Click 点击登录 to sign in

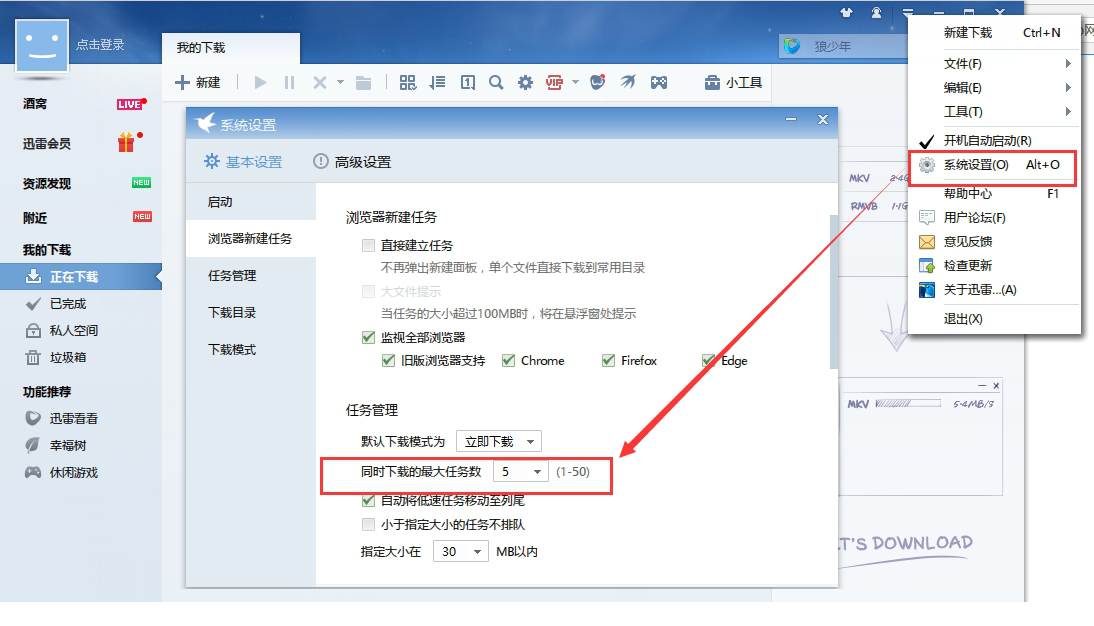tap(100, 45)
